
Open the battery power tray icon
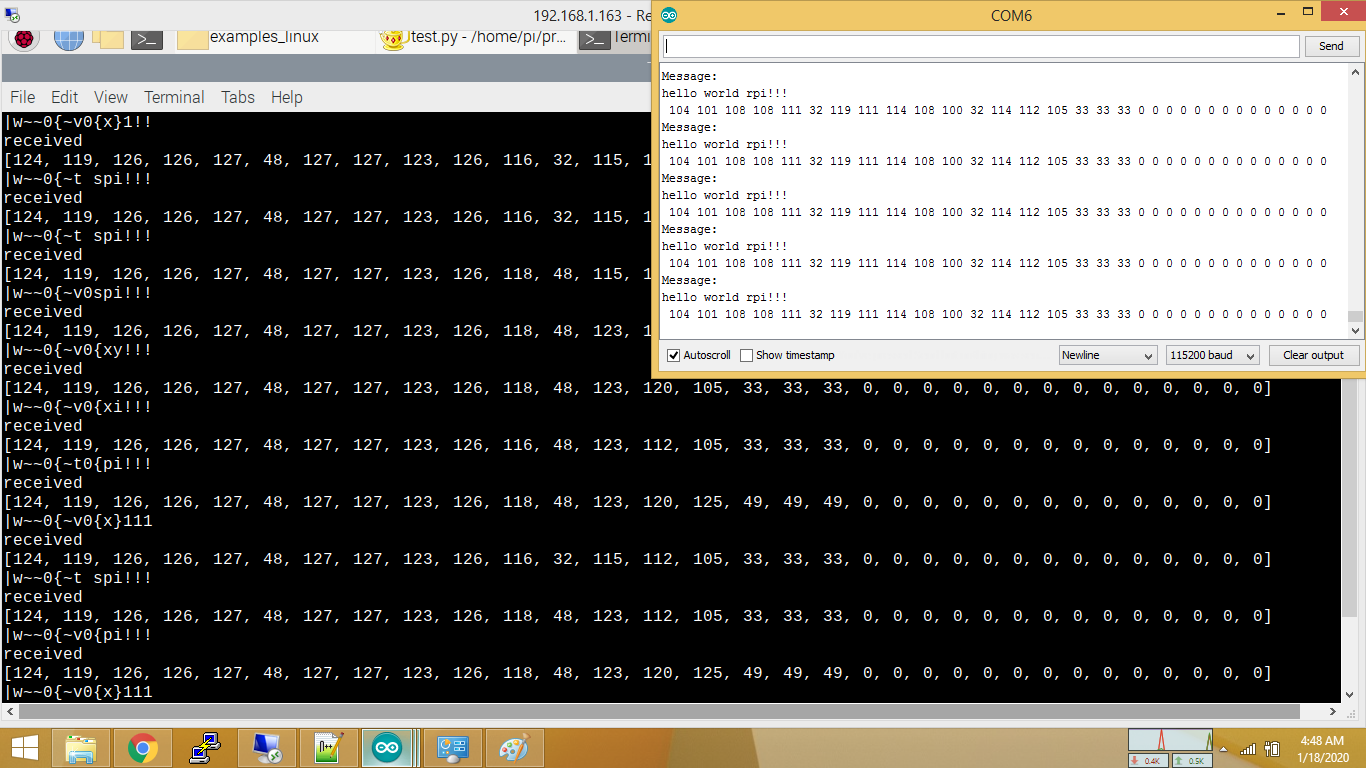coord(1273,749)
